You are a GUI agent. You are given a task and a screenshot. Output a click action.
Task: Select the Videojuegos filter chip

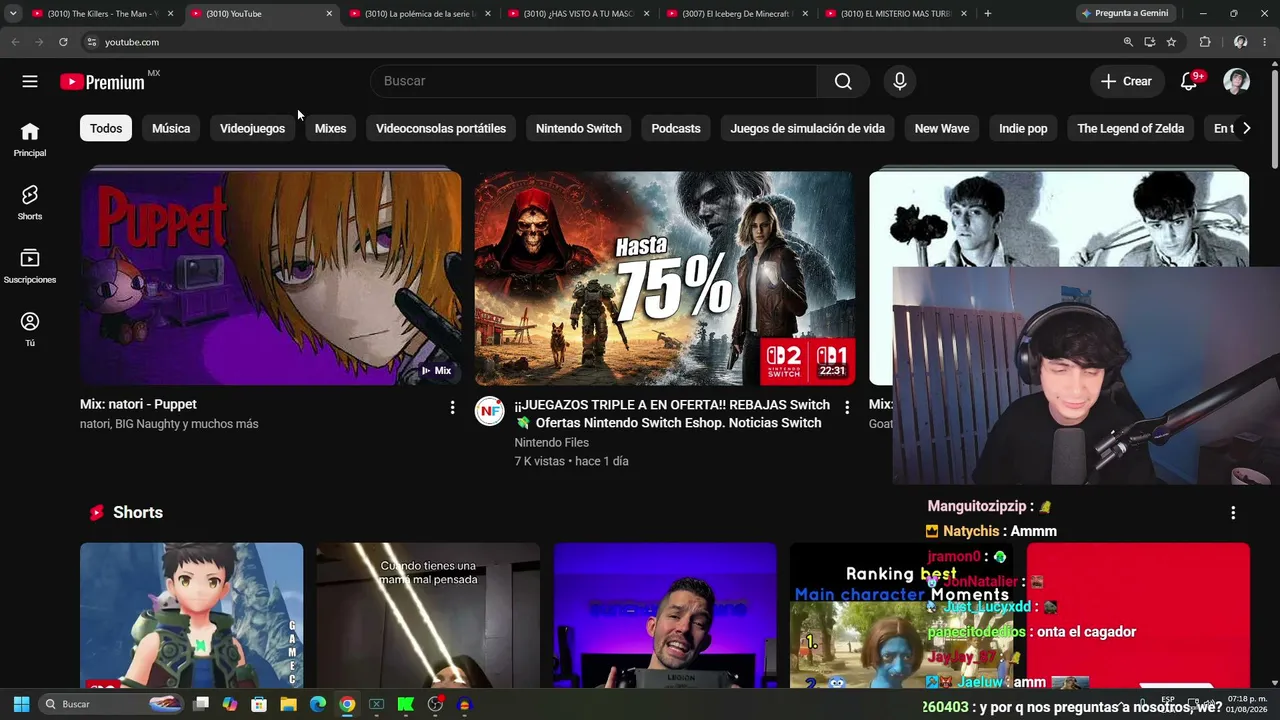pyautogui.click(x=252, y=128)
